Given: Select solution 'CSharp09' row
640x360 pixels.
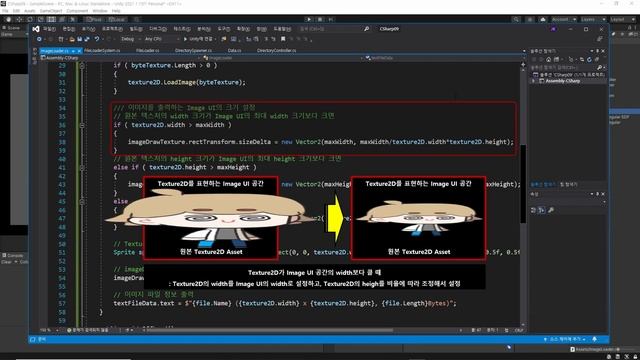Looking at the screenshot, I should [x=568, y=75].
